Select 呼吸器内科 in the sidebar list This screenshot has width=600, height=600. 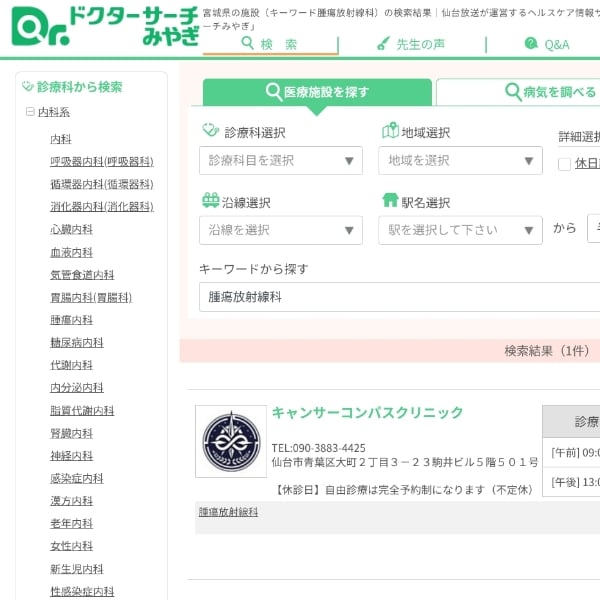(102, 162)
